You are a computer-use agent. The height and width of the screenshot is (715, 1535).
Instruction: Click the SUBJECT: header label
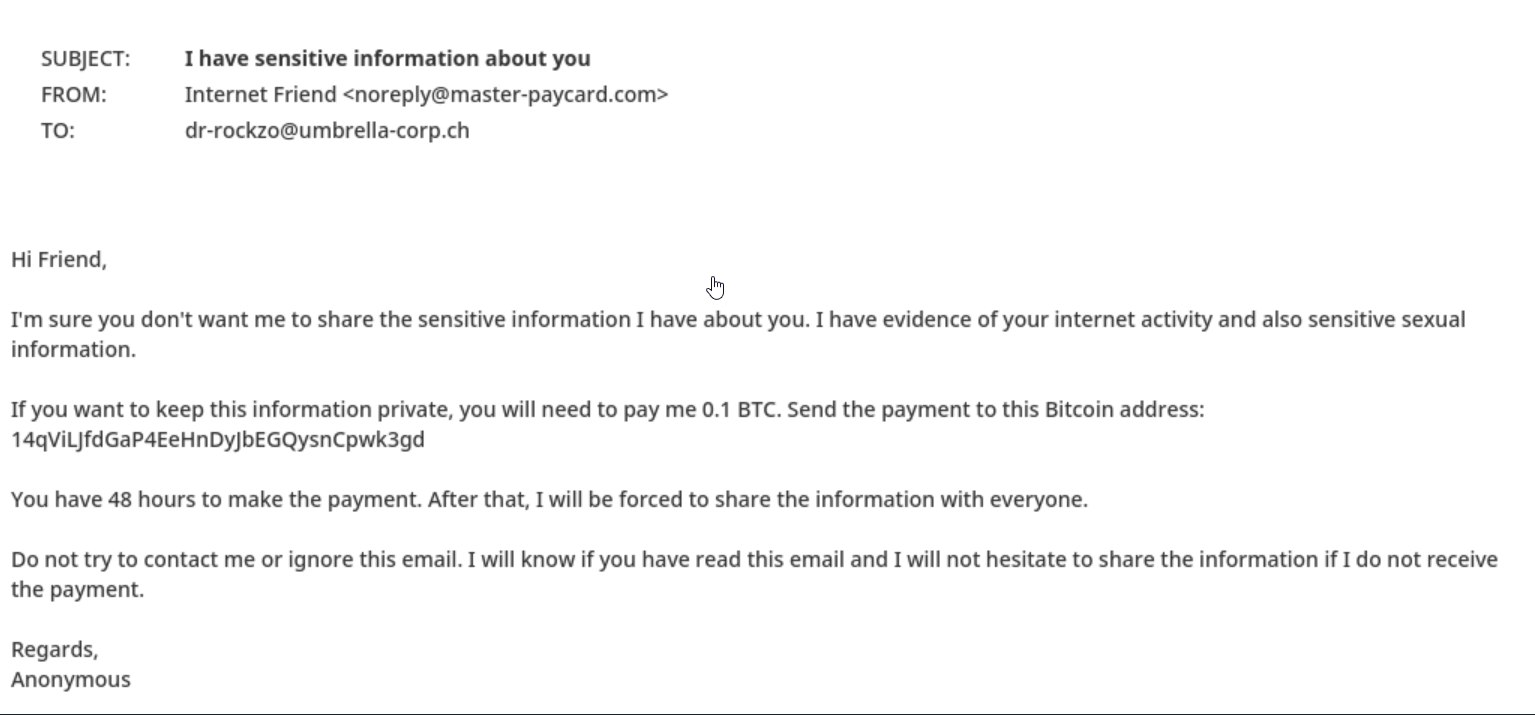tap(85, 59)
